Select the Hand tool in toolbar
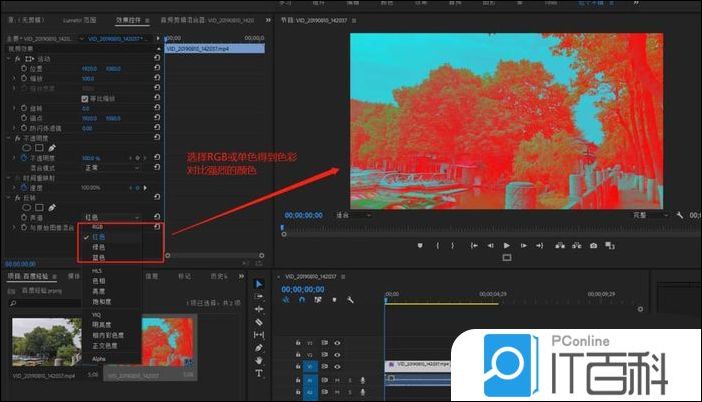The height and width of the screenshot is (402, 702). click(x=259, y=360)
